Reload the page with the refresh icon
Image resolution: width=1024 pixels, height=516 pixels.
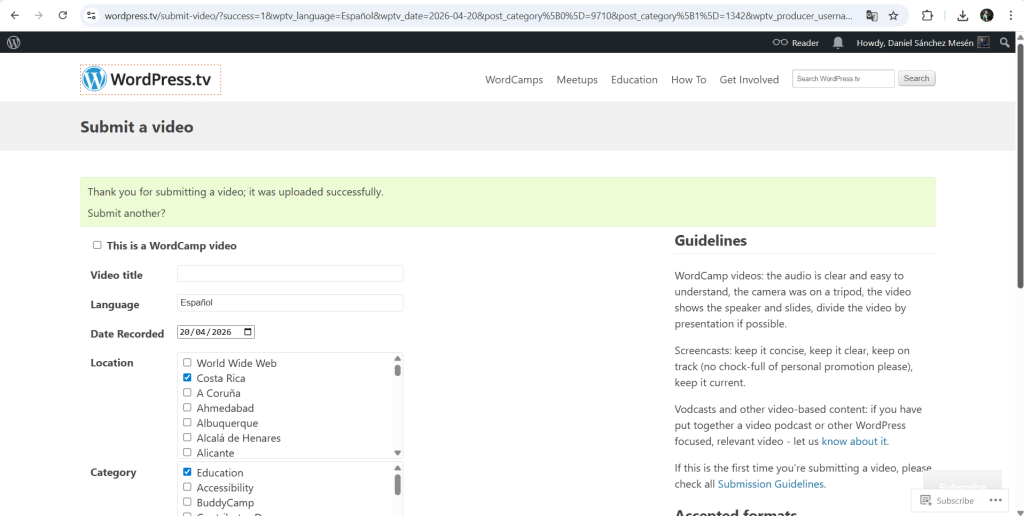pos(63,16)
